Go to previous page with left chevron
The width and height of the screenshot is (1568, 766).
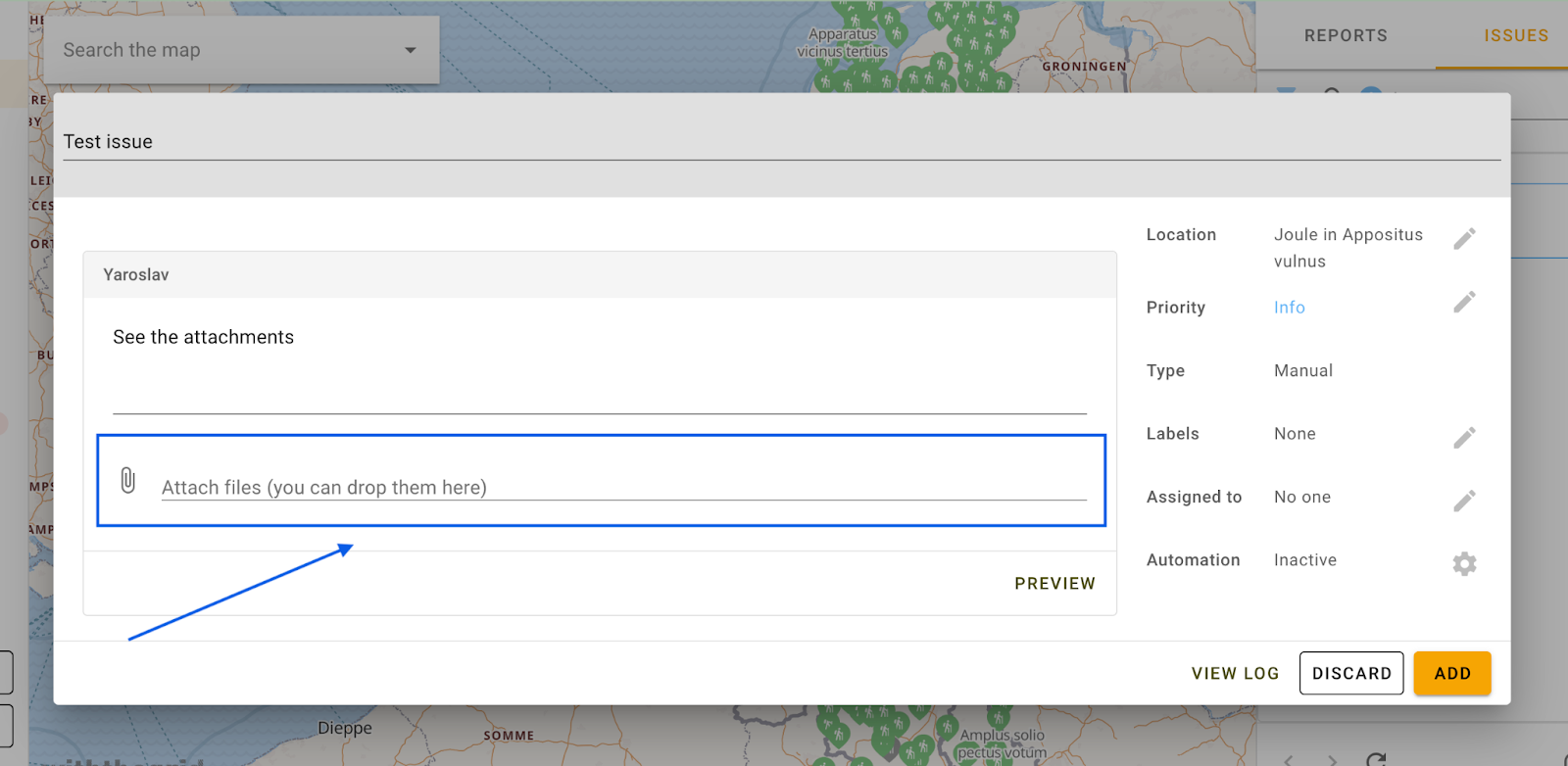[x=1289, y=760]
